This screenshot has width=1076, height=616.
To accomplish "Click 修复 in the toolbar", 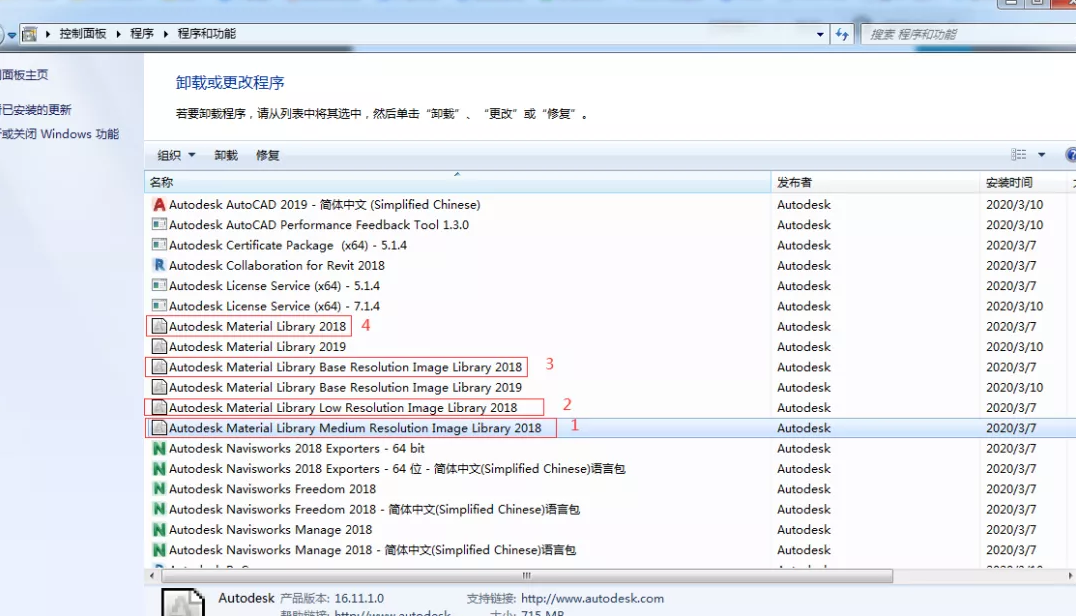I will click(x=268, y=155).
